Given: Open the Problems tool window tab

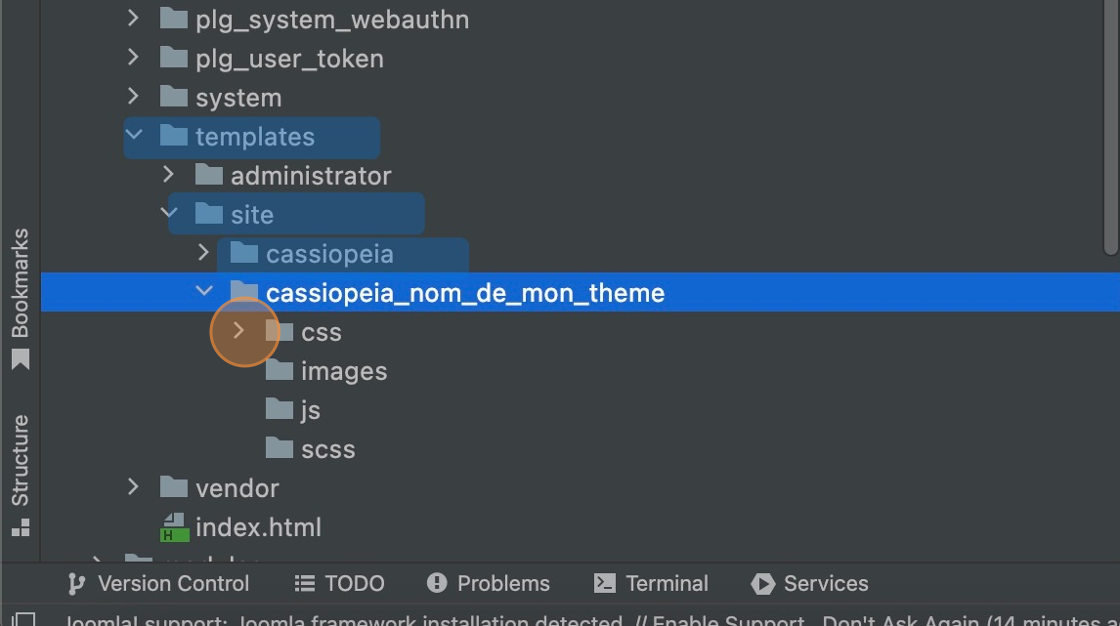Looking at the screenshot, I should click(503, 584).
